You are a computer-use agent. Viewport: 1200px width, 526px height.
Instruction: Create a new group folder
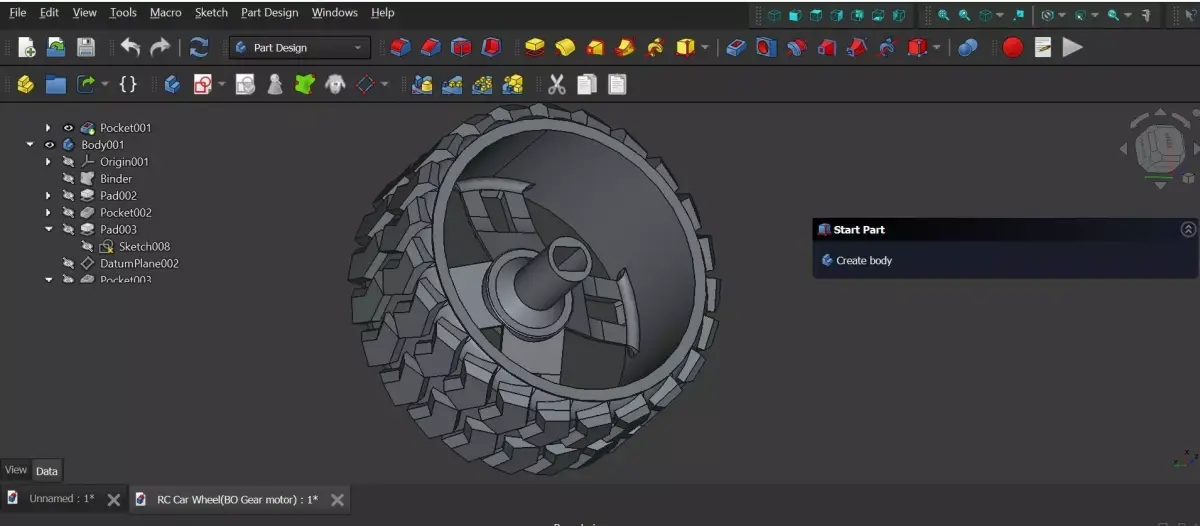(56, 85)
